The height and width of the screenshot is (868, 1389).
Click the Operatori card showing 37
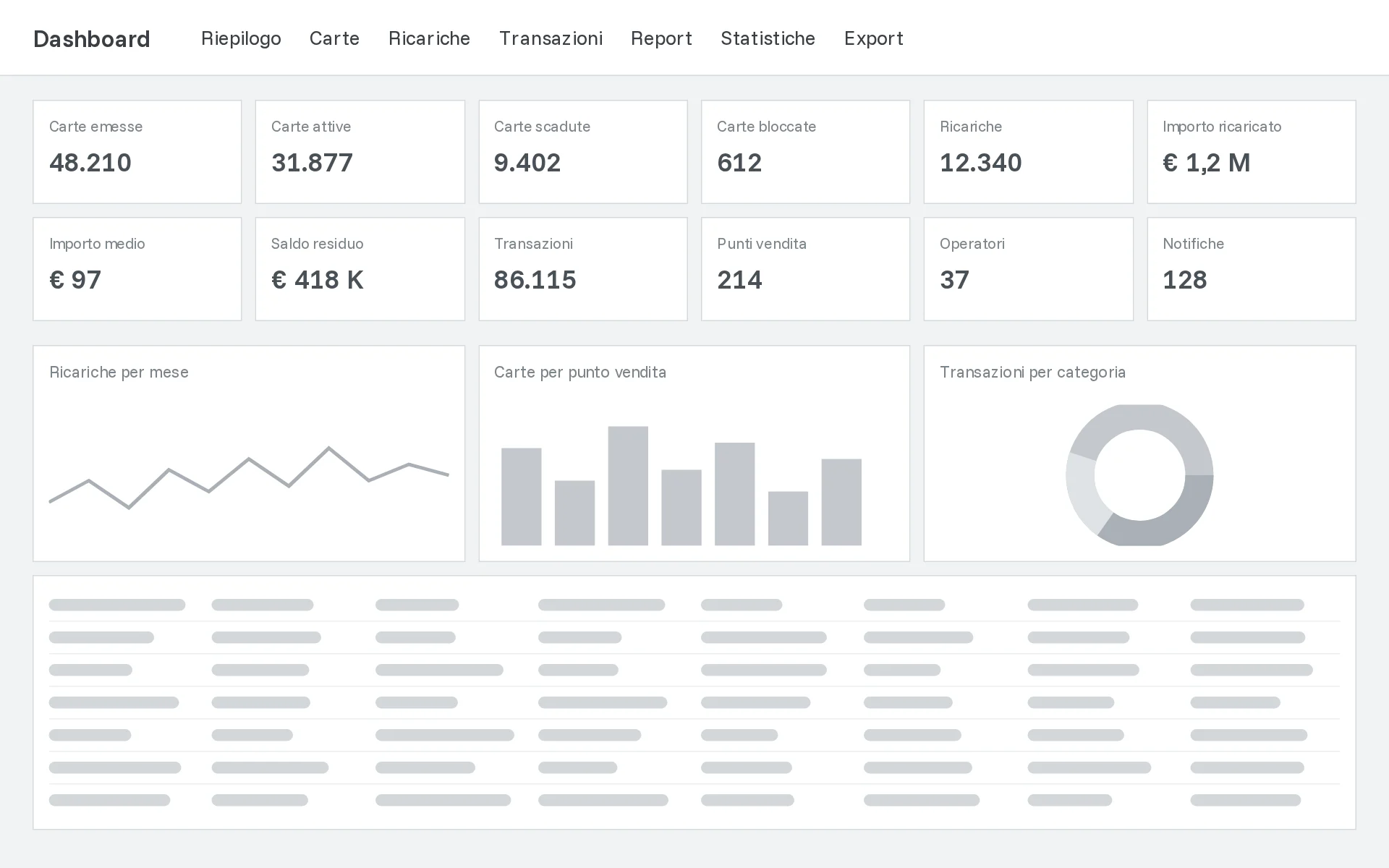[1028, 269]
